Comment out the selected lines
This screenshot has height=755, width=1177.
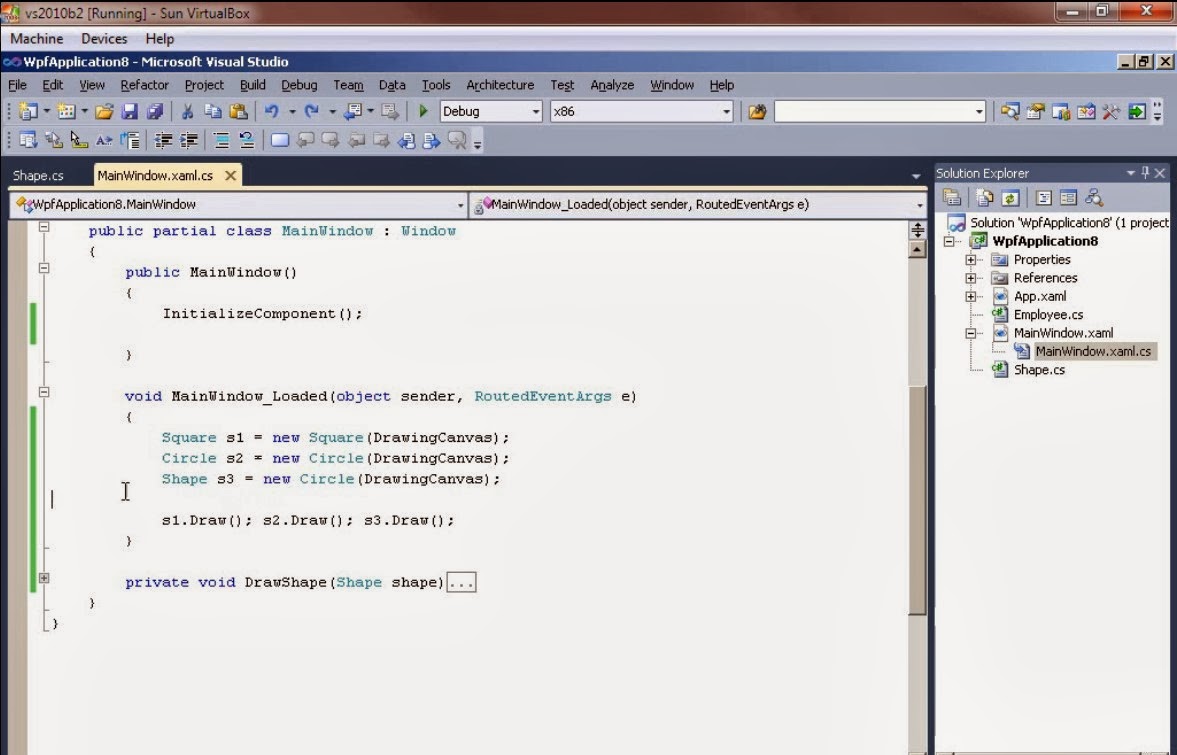point(221,140)
